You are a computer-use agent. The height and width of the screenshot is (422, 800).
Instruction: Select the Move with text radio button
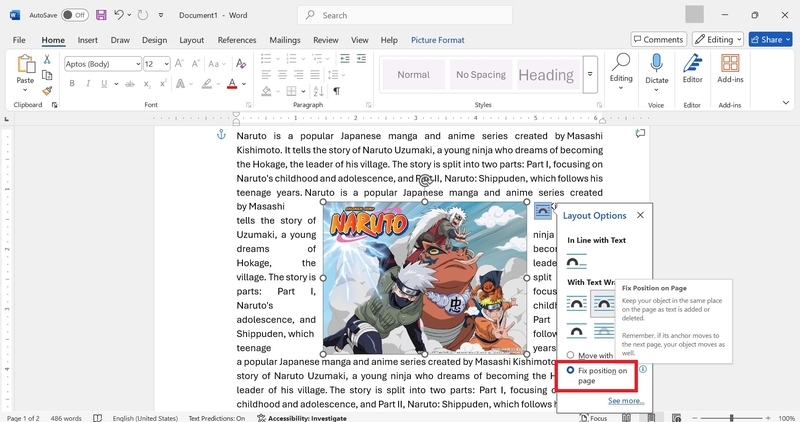pos(570,355)
